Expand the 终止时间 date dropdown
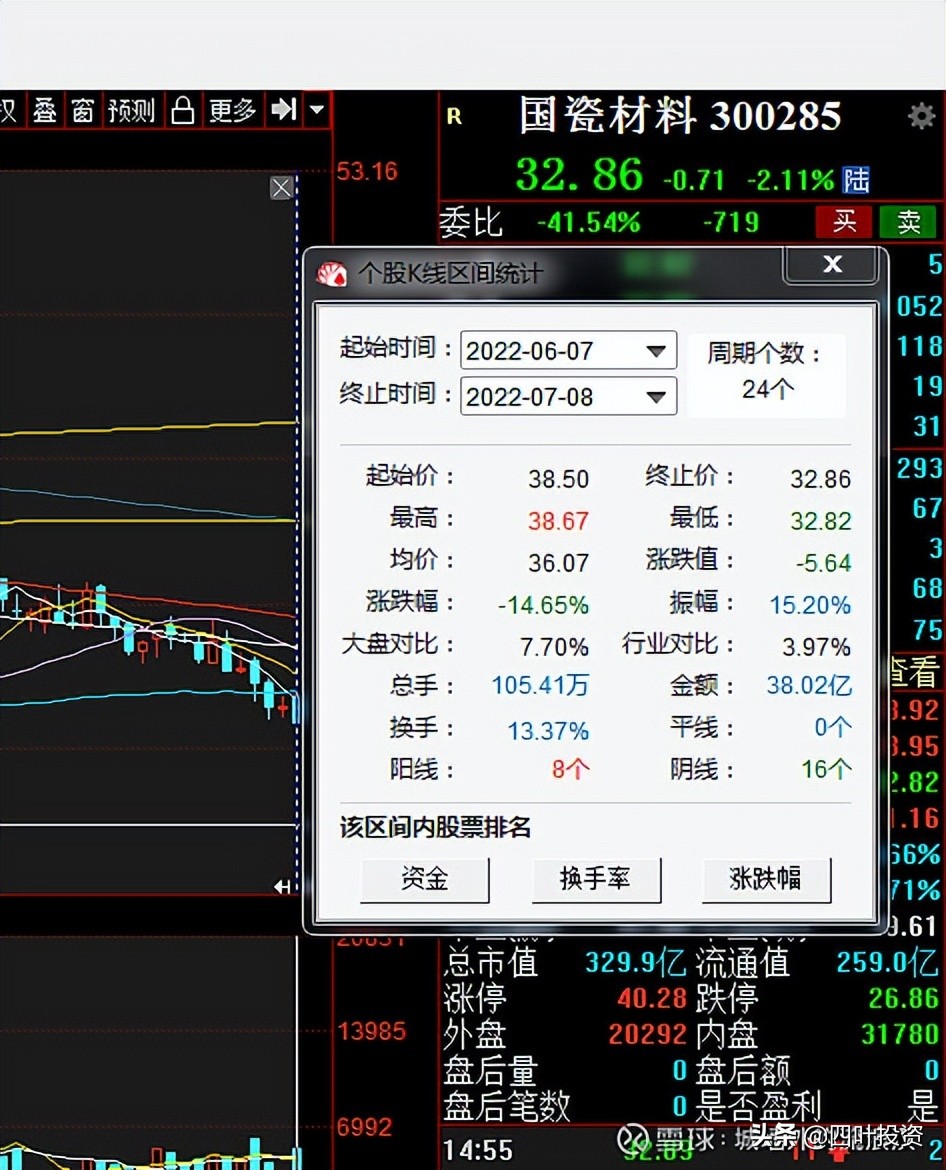This screenshot has width=946, height=1170. point(656,396)
